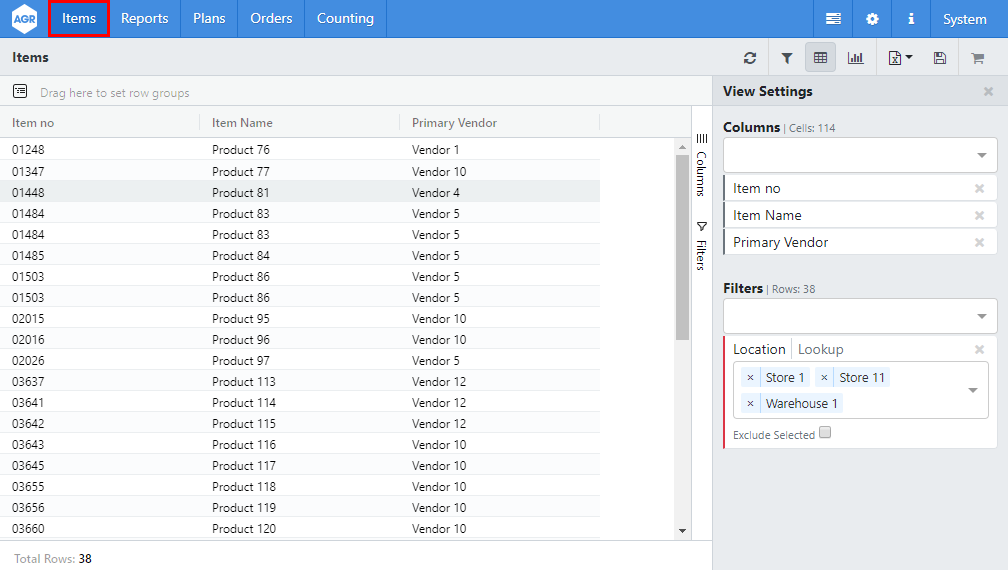1008x570 pixels.
Task: Open the shopping cart icon
Action: coord(978,58)
